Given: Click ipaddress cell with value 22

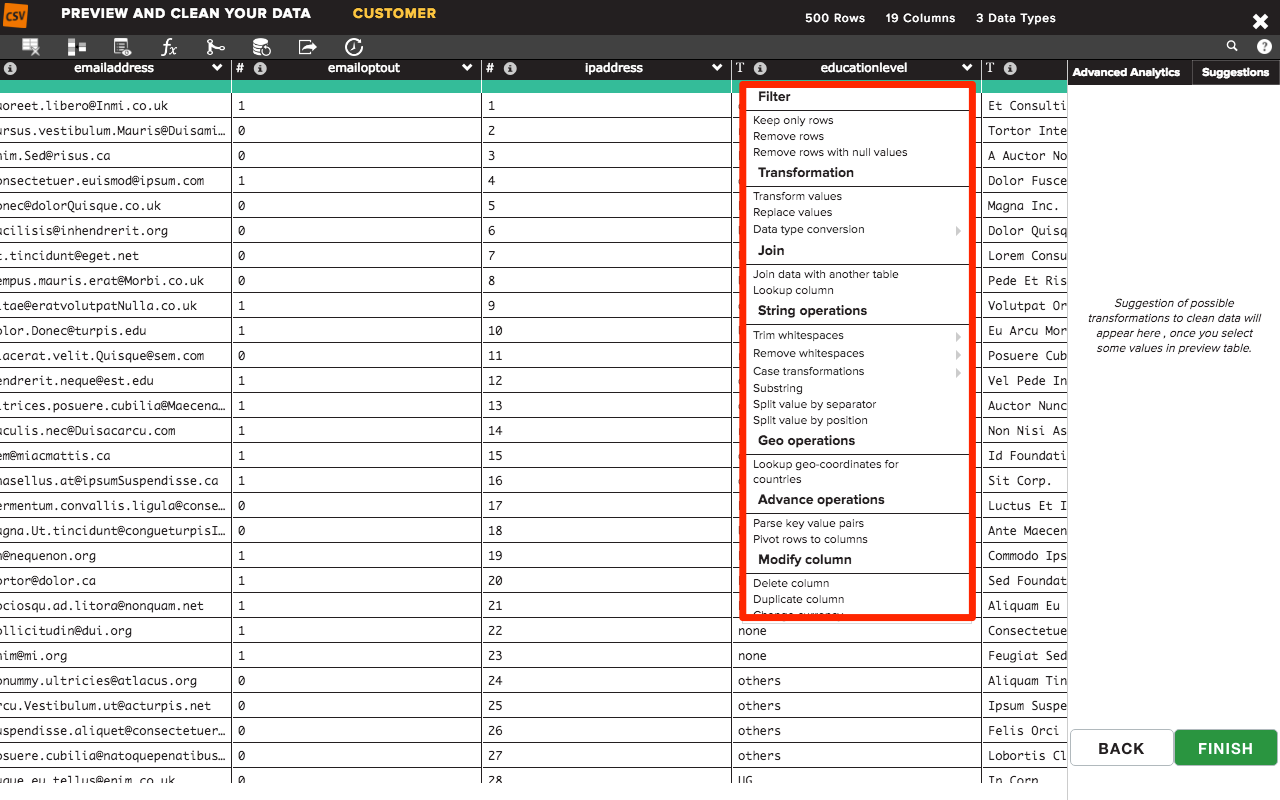Looking at the screenshot, I should 606,631.
